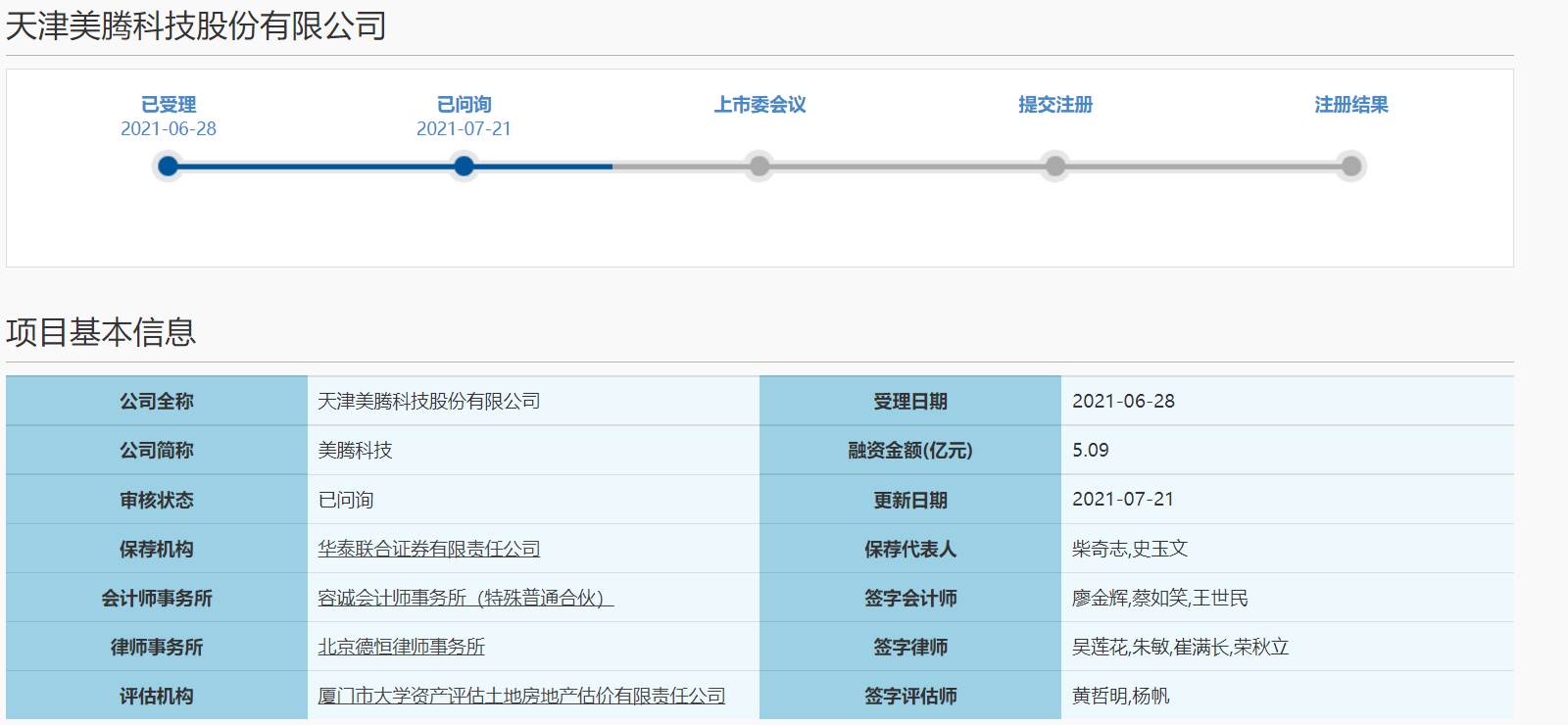Select the 提交注册 stage label
1568x725 pixels.
coord(1055,105)
